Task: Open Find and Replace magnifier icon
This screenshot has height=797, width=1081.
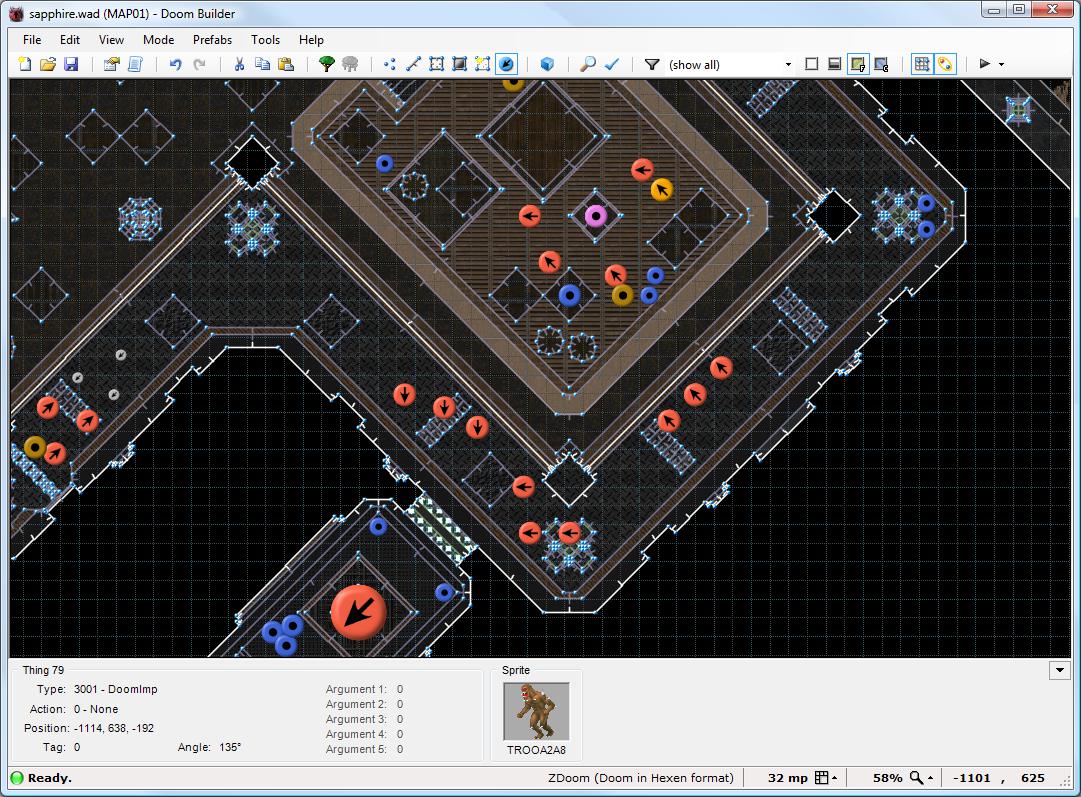Action: 588,64
